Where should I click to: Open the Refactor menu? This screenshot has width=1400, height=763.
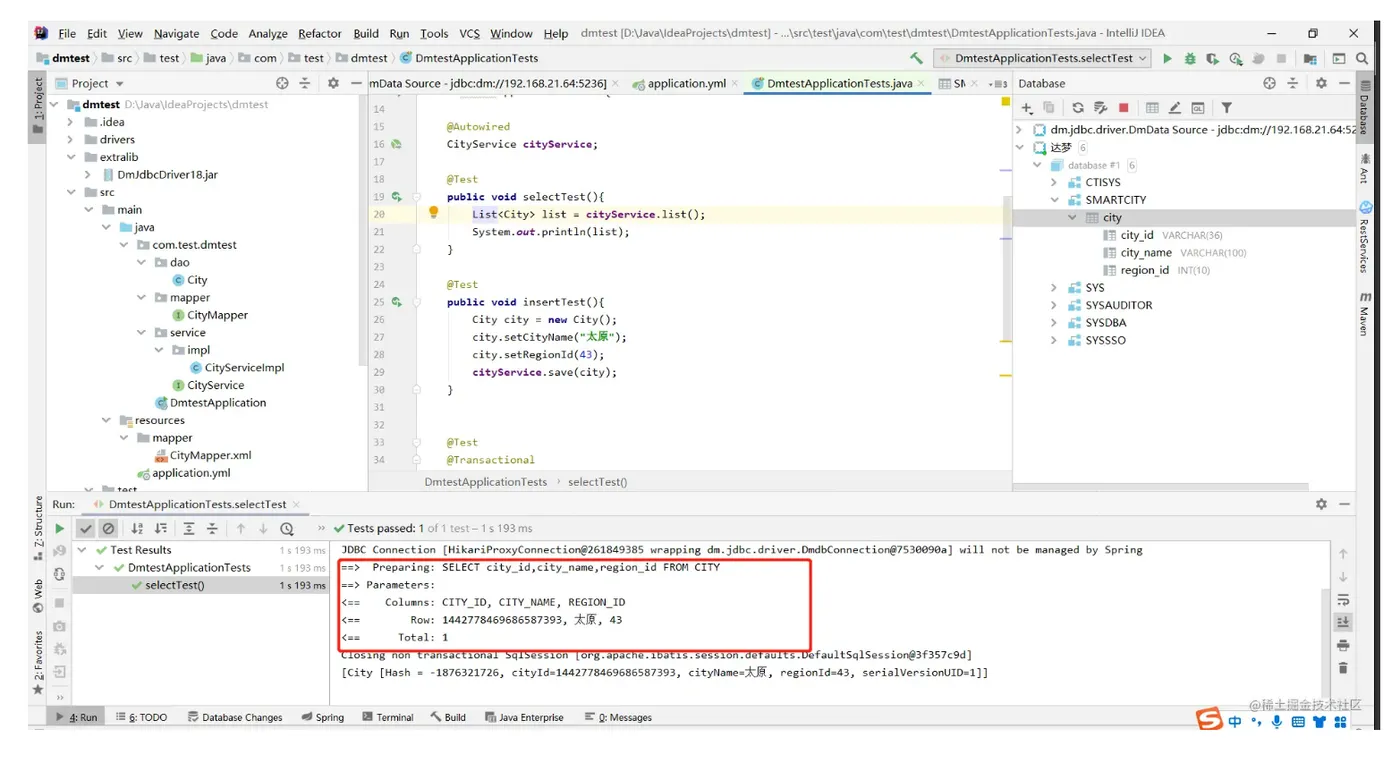[320, 33]
